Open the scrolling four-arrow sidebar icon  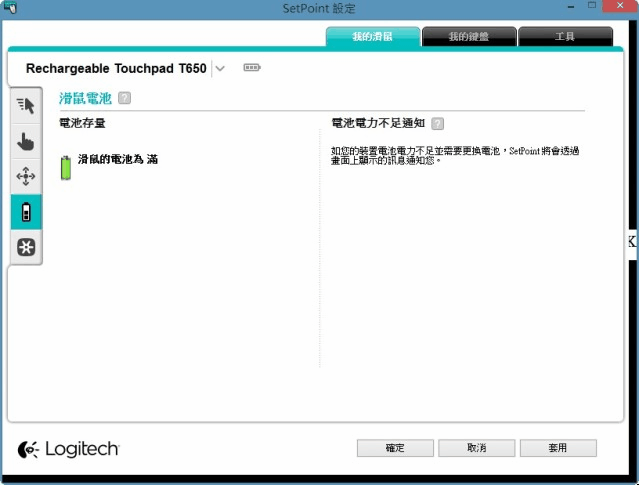tap(26, 176)
